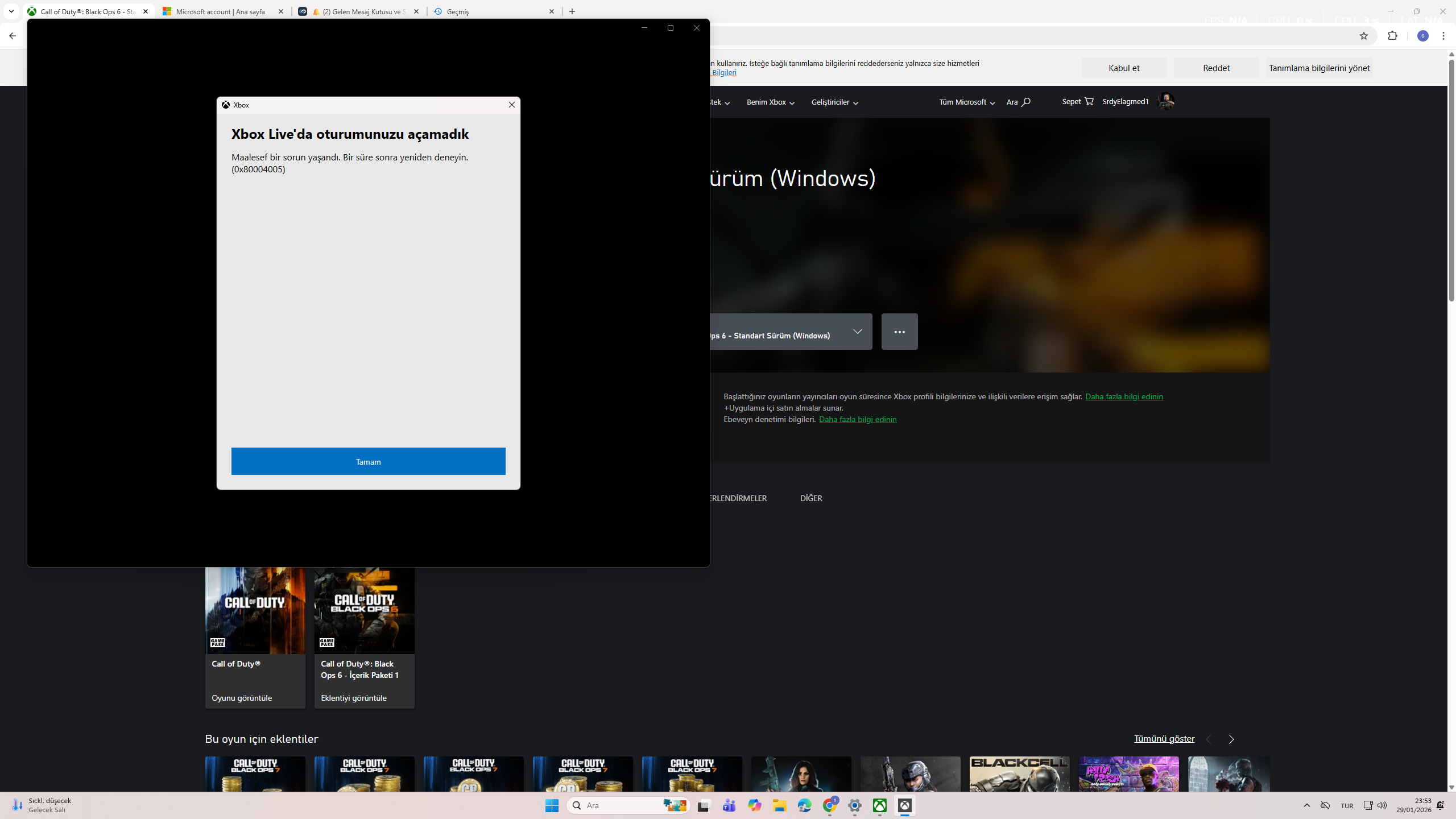Click the SrdyElagmed1 account name
The height and width of the screenshot is (819, 1456).
pos(1126,102)
